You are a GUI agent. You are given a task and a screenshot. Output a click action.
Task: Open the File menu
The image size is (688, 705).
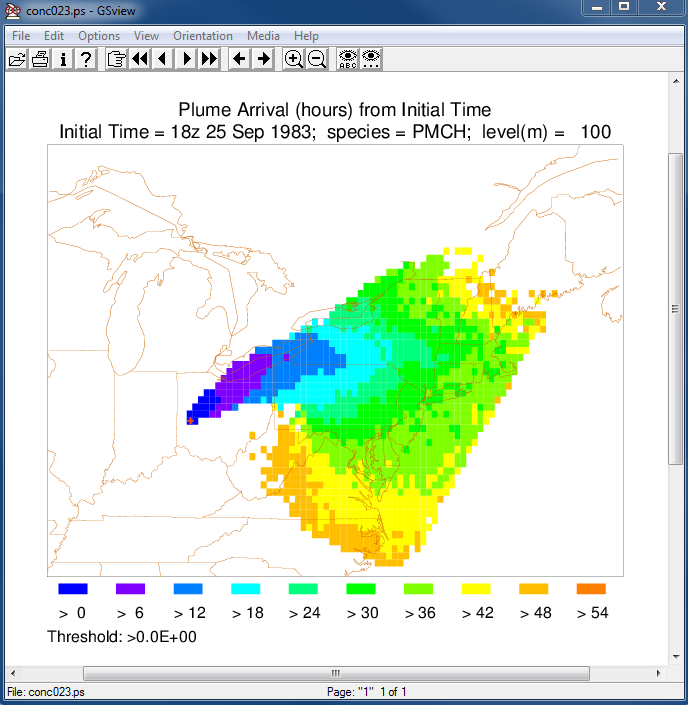click(21, 36)
